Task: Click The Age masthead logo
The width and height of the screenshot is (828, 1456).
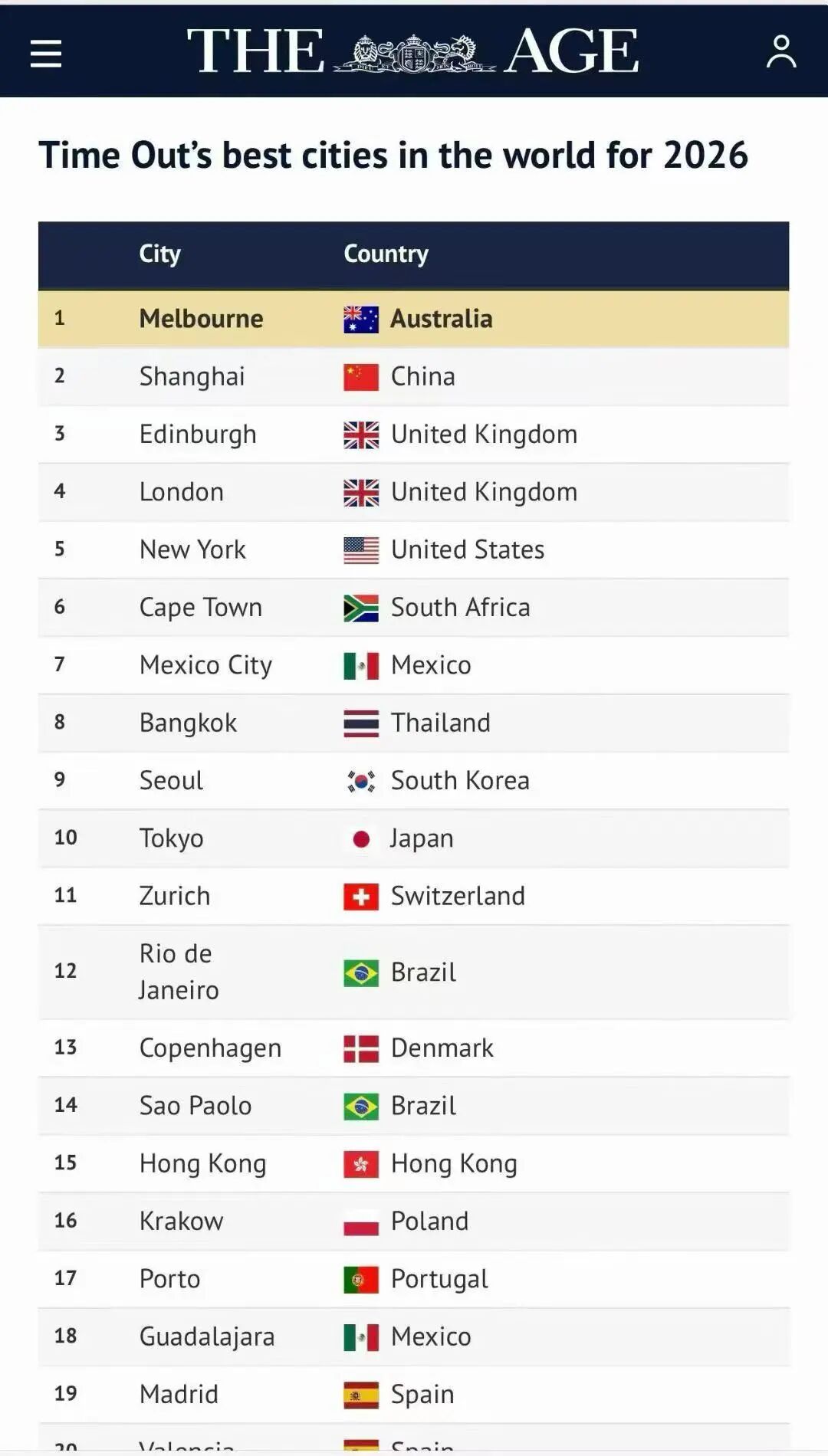Action: tap(412, 51)
